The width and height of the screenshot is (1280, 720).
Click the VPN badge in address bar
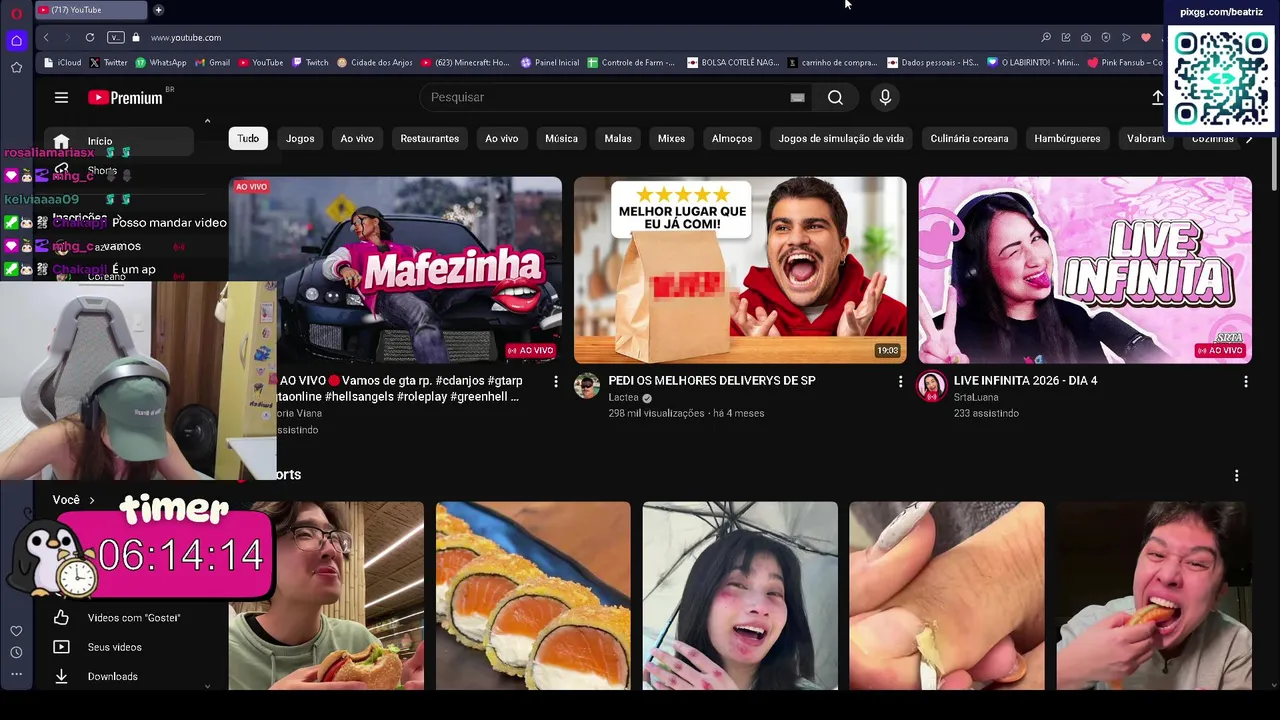click(x=115, y=37)
